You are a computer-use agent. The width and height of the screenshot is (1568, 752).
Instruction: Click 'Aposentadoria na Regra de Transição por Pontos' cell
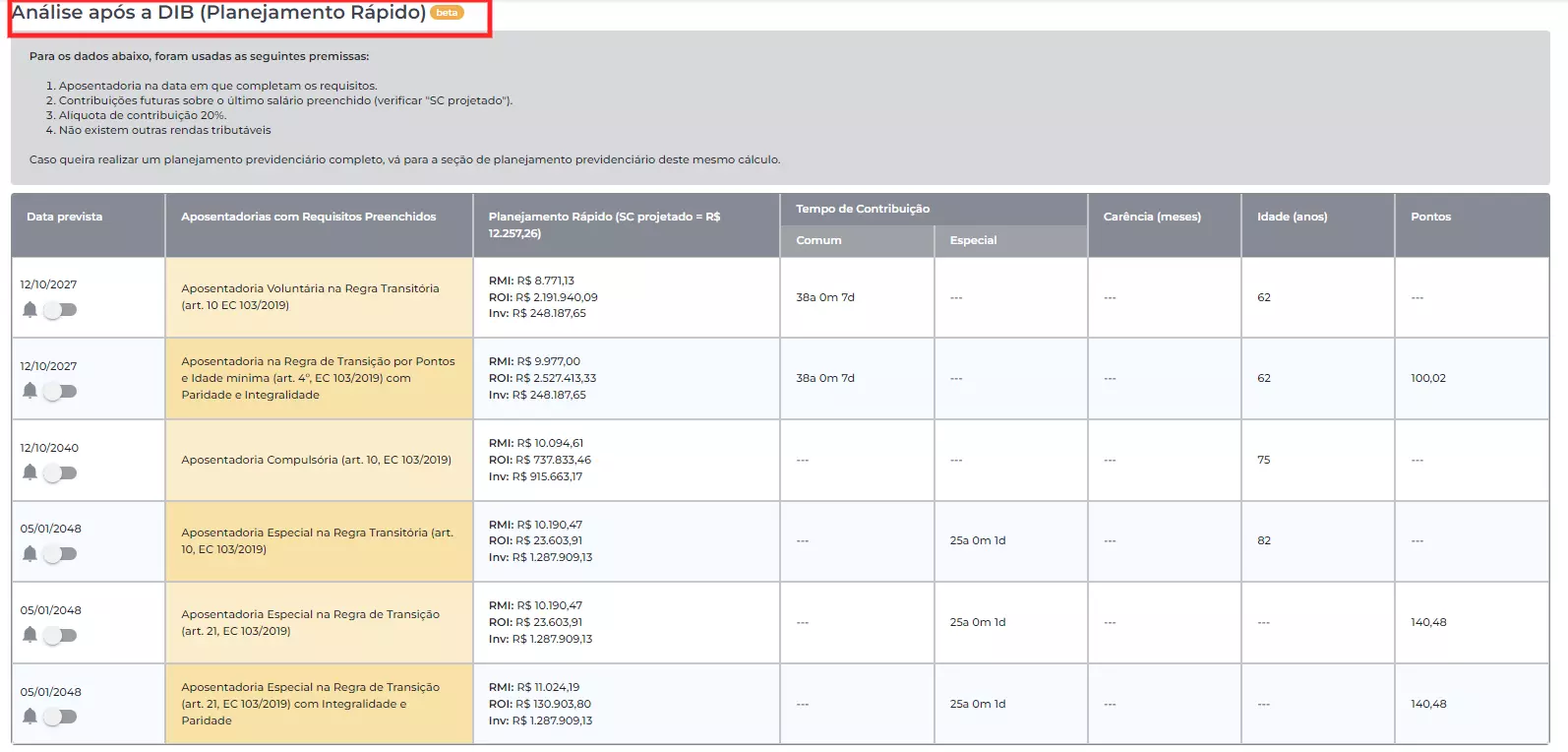pyautogui.click(x=319, y=378)
